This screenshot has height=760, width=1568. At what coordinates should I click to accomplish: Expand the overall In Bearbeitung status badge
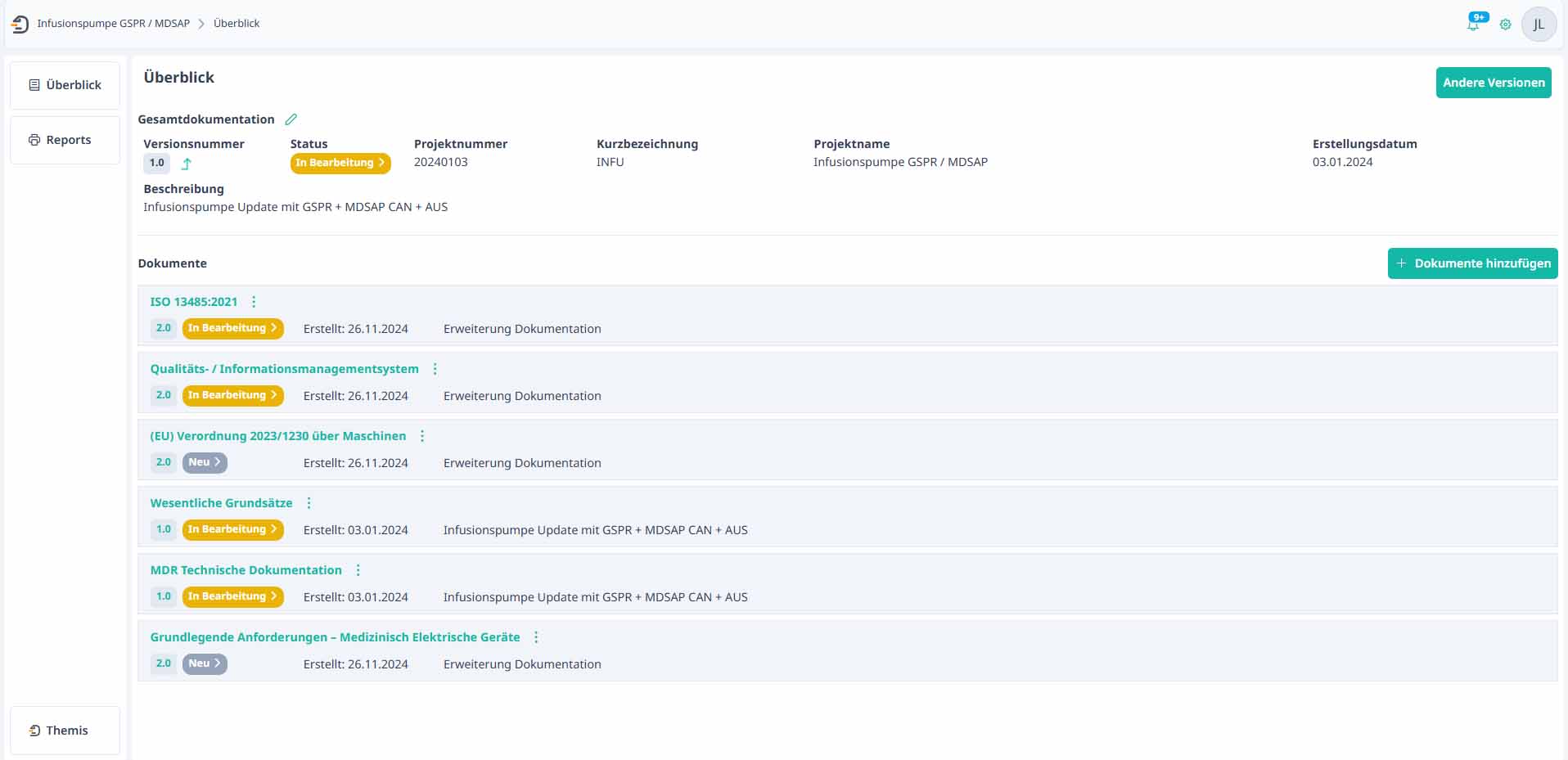[x=340, y=163]
